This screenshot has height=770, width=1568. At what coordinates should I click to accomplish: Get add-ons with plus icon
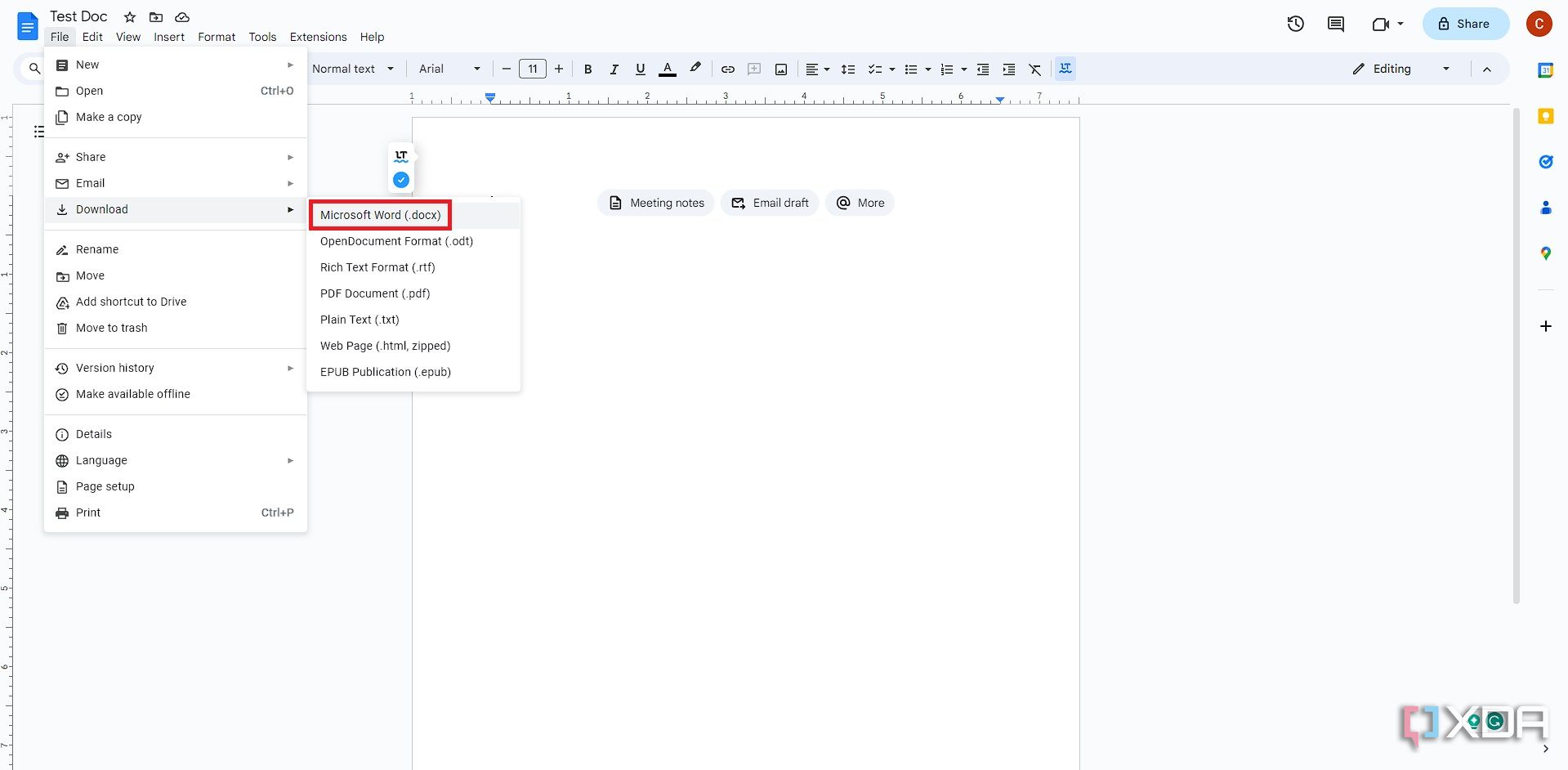tap(1545, 326)
